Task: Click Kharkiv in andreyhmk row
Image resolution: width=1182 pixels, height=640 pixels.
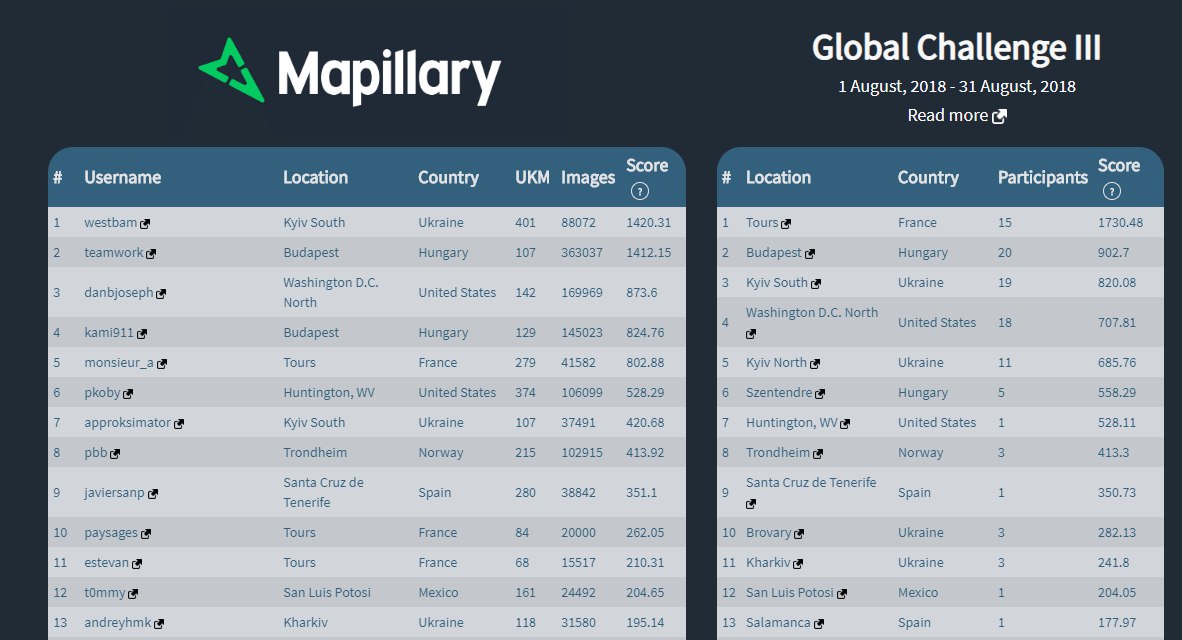Action: (x=305, y=623)
